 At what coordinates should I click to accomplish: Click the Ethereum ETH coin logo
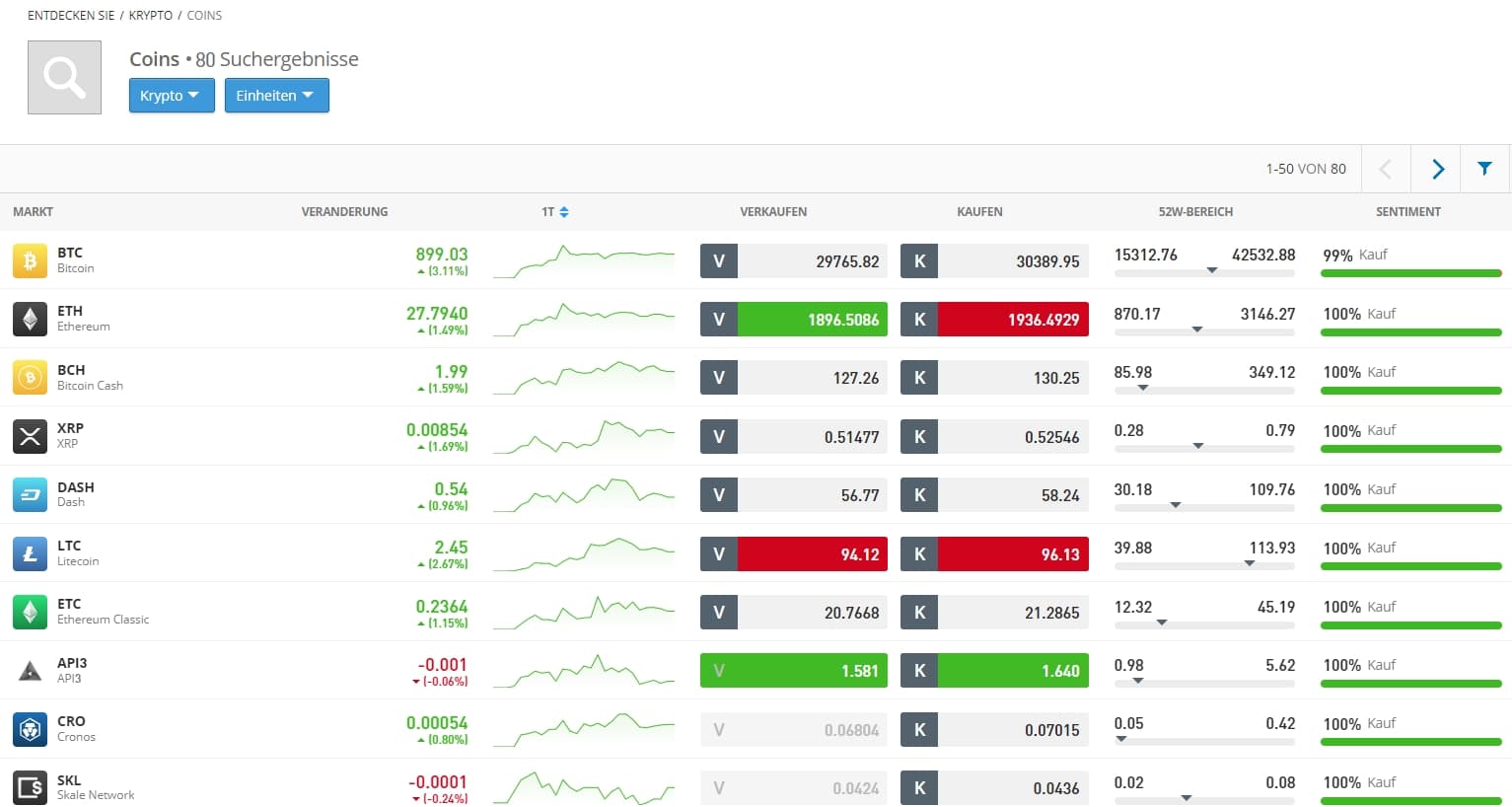(x=30, y=319)
